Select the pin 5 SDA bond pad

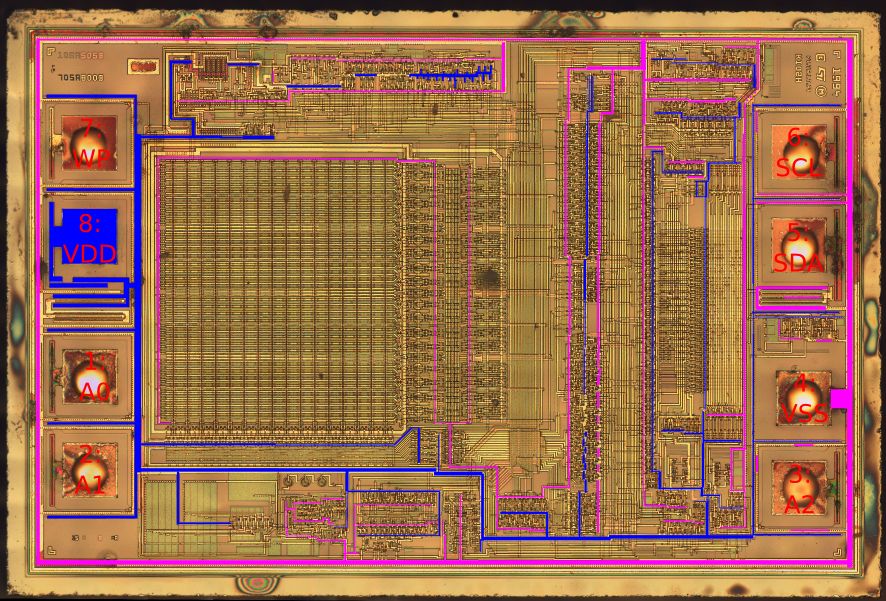[798, 247]
